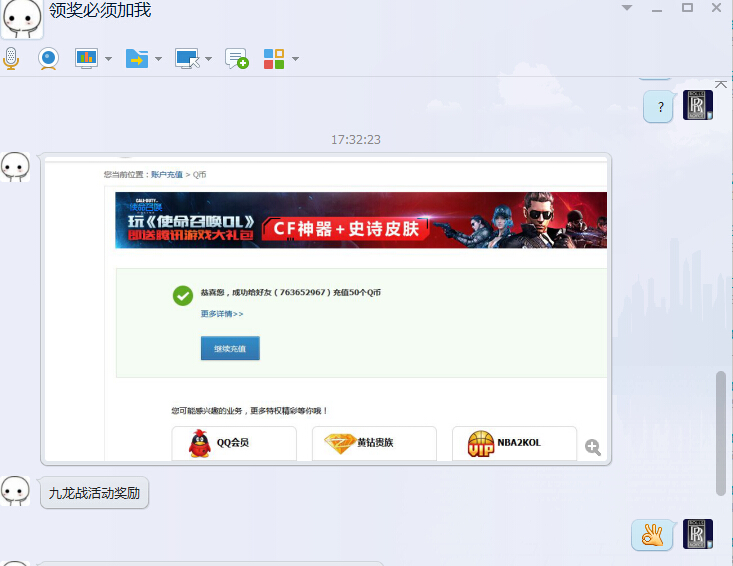This screenshot has height=566, width=733.
Task: Open the presentation demo screen icon
Action: coord(86,59)
